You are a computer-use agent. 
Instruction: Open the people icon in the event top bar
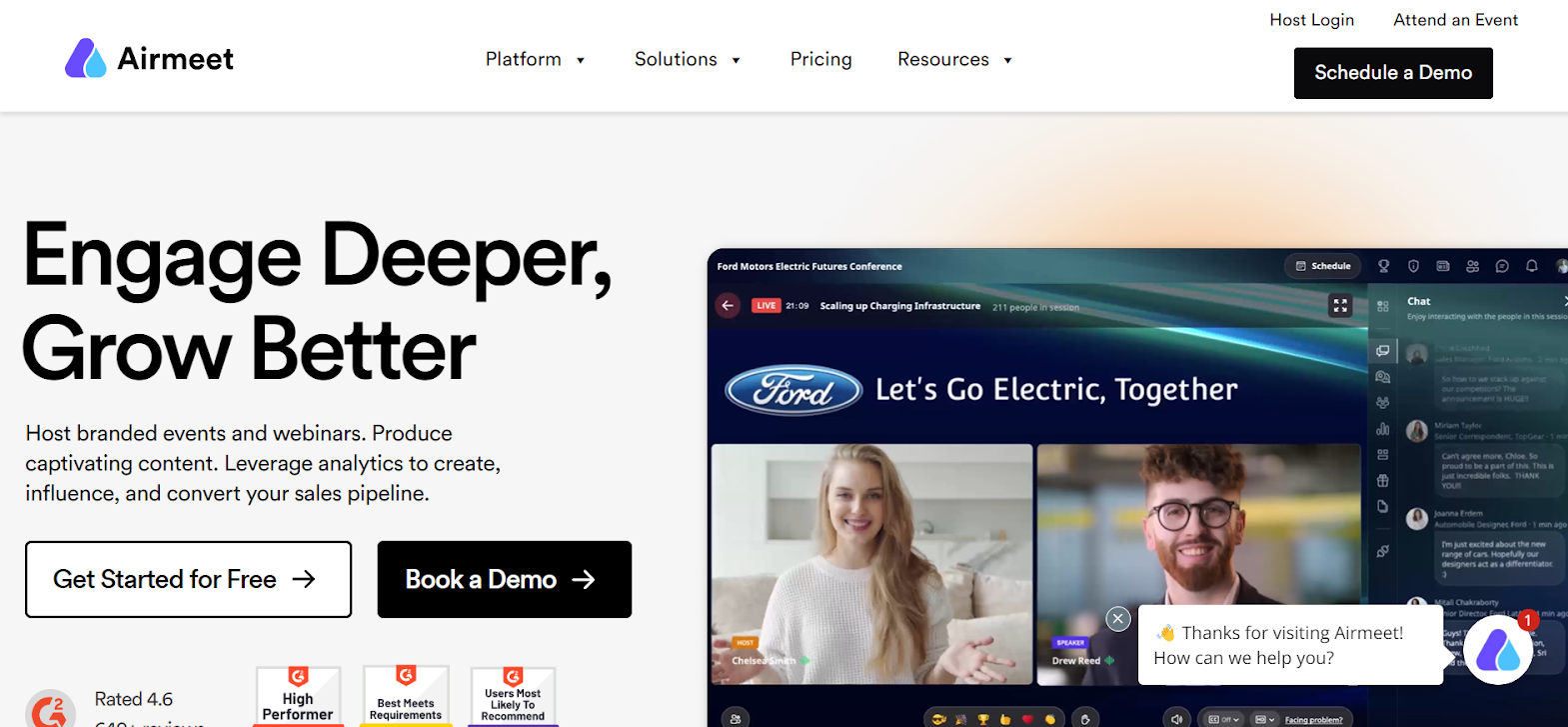point(1472,266)
